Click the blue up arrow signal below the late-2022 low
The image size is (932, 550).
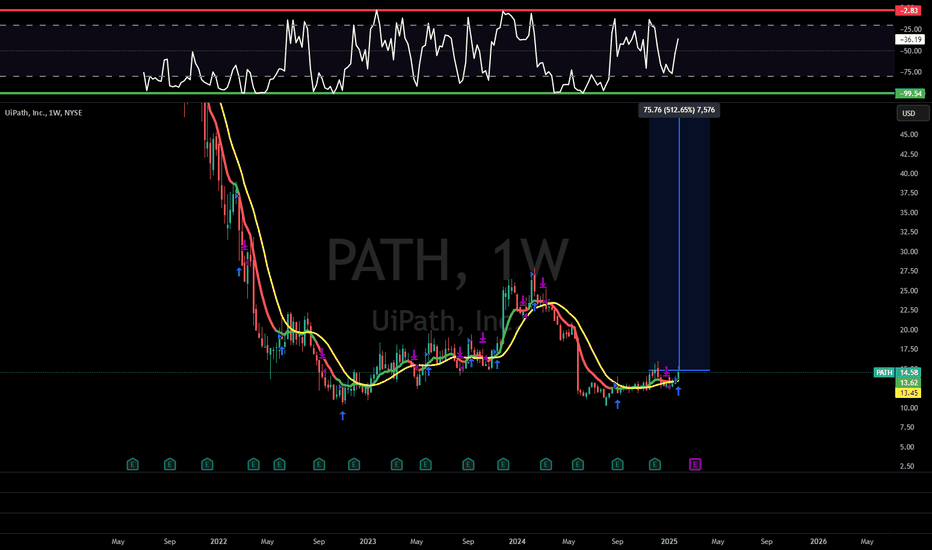coord(343,416)
